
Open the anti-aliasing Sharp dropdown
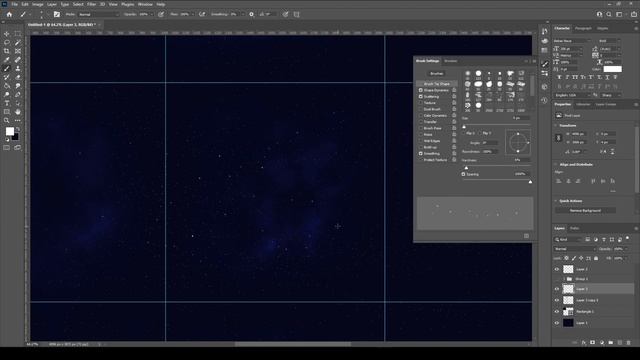coord(611,95)
